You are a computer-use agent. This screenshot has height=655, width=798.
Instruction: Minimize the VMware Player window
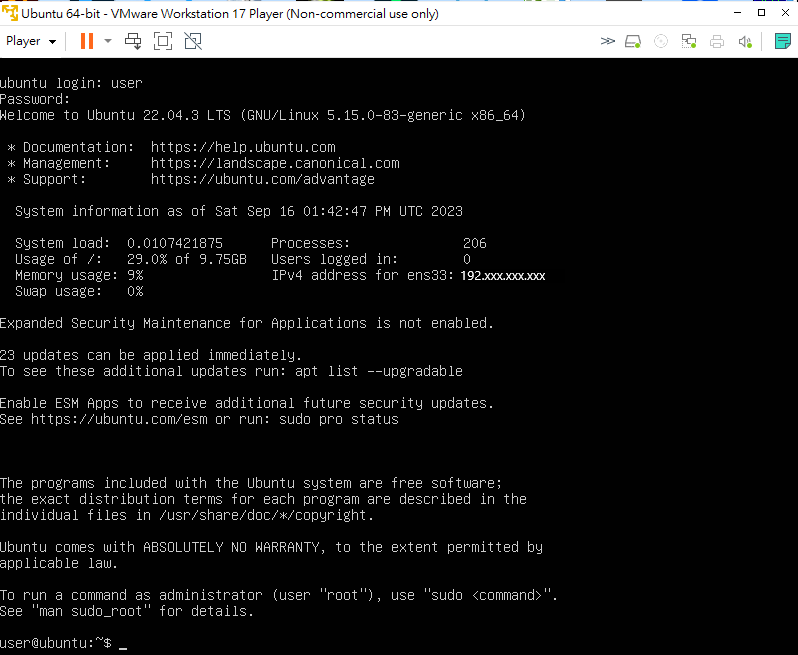(737, 13)
